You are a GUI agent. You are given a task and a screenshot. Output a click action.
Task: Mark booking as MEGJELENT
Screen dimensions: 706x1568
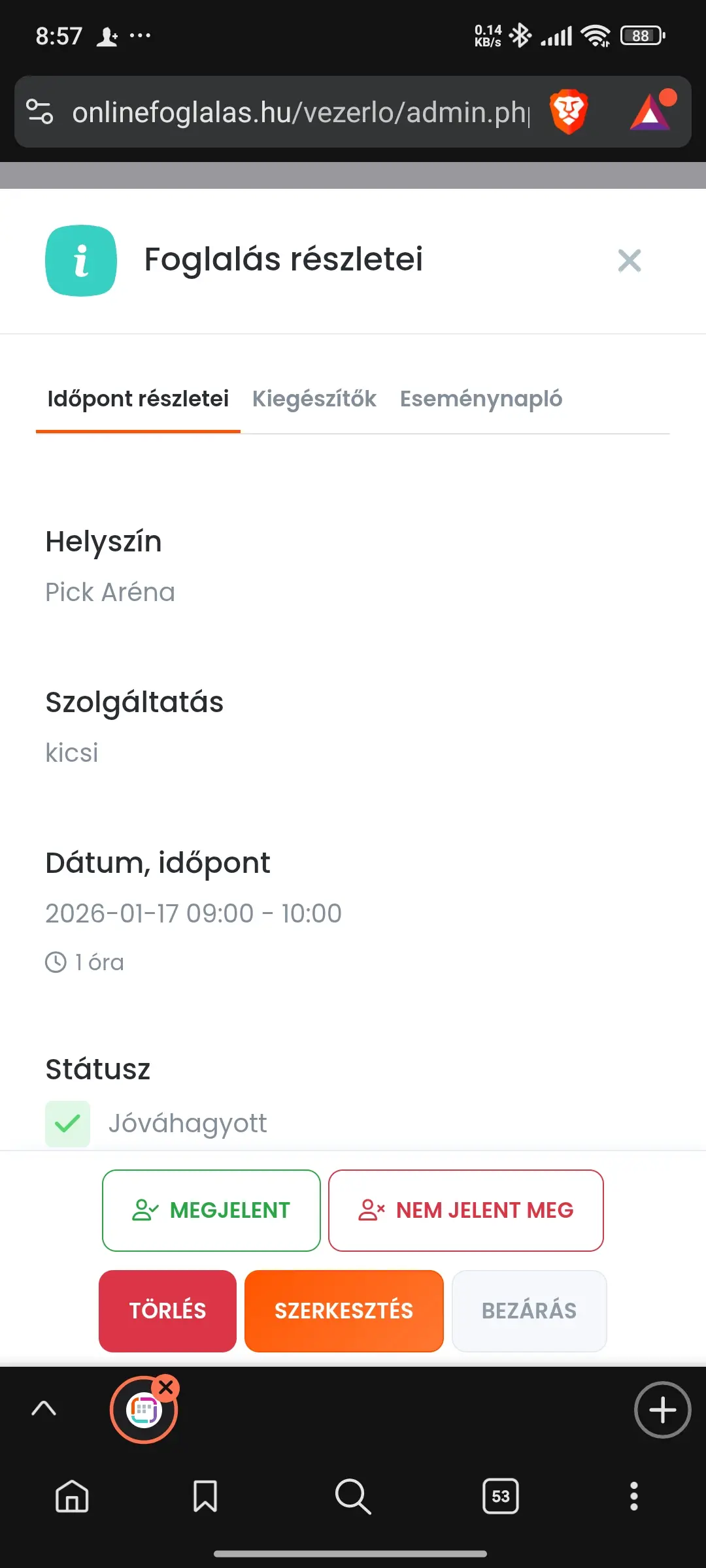coord(211,1210)
